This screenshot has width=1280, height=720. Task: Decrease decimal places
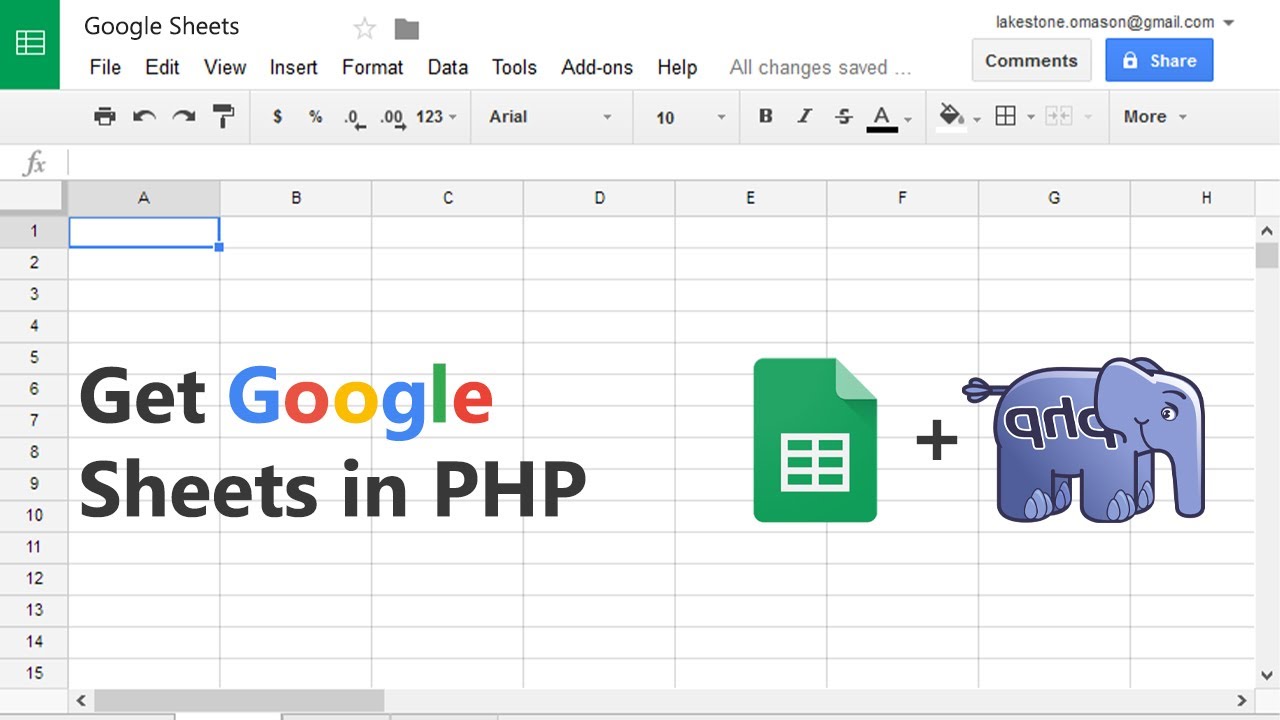click(354, 119)
